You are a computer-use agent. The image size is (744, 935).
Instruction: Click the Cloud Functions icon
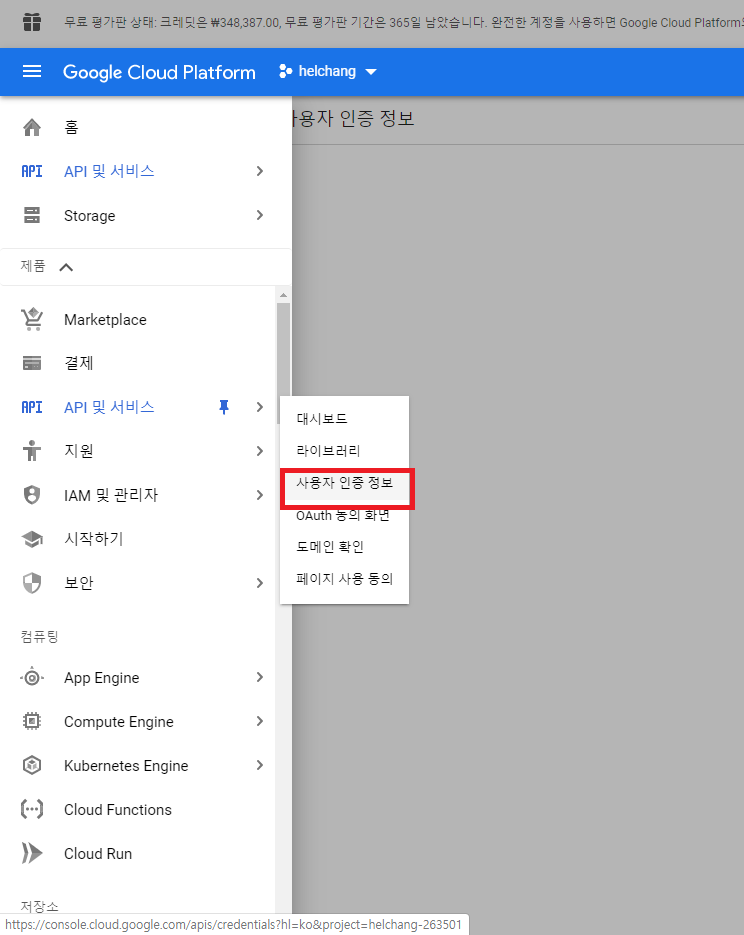coord(32,809)
